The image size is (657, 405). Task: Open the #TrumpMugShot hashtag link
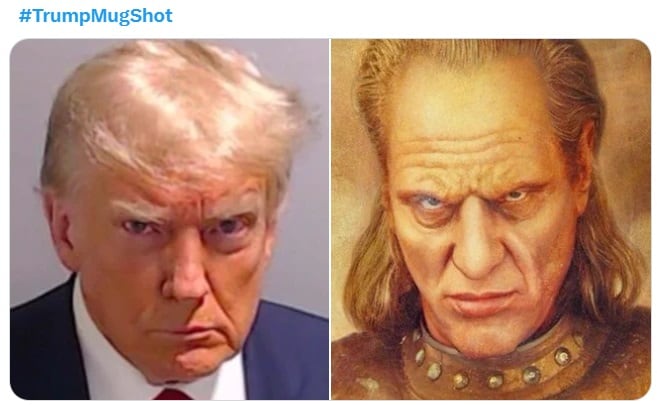pos(96,16)
